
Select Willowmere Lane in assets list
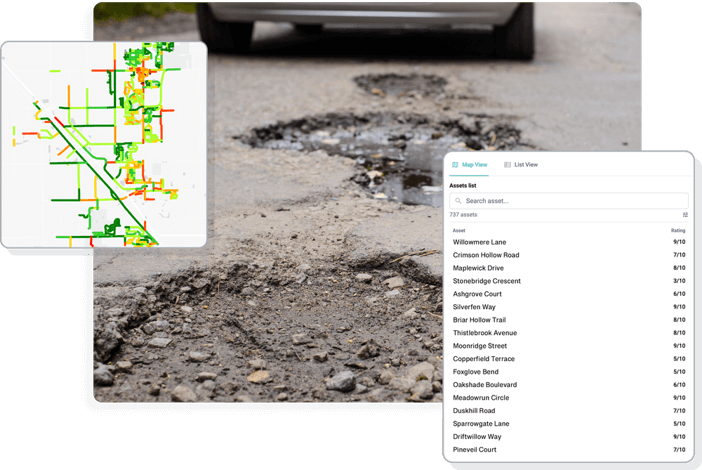click(480, 242)
